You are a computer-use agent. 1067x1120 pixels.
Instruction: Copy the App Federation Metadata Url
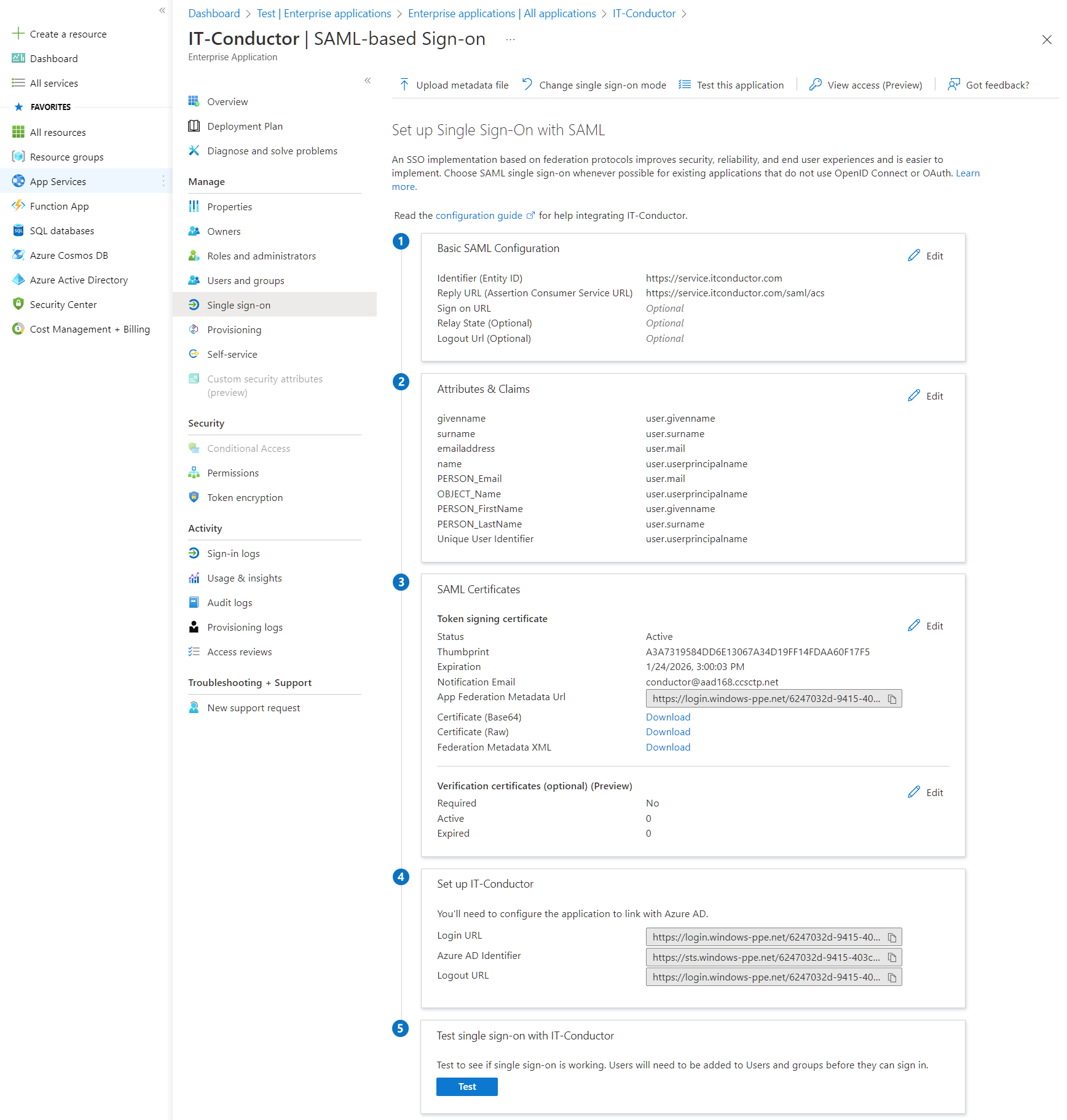pyautogui.click(x=892, y=699)
